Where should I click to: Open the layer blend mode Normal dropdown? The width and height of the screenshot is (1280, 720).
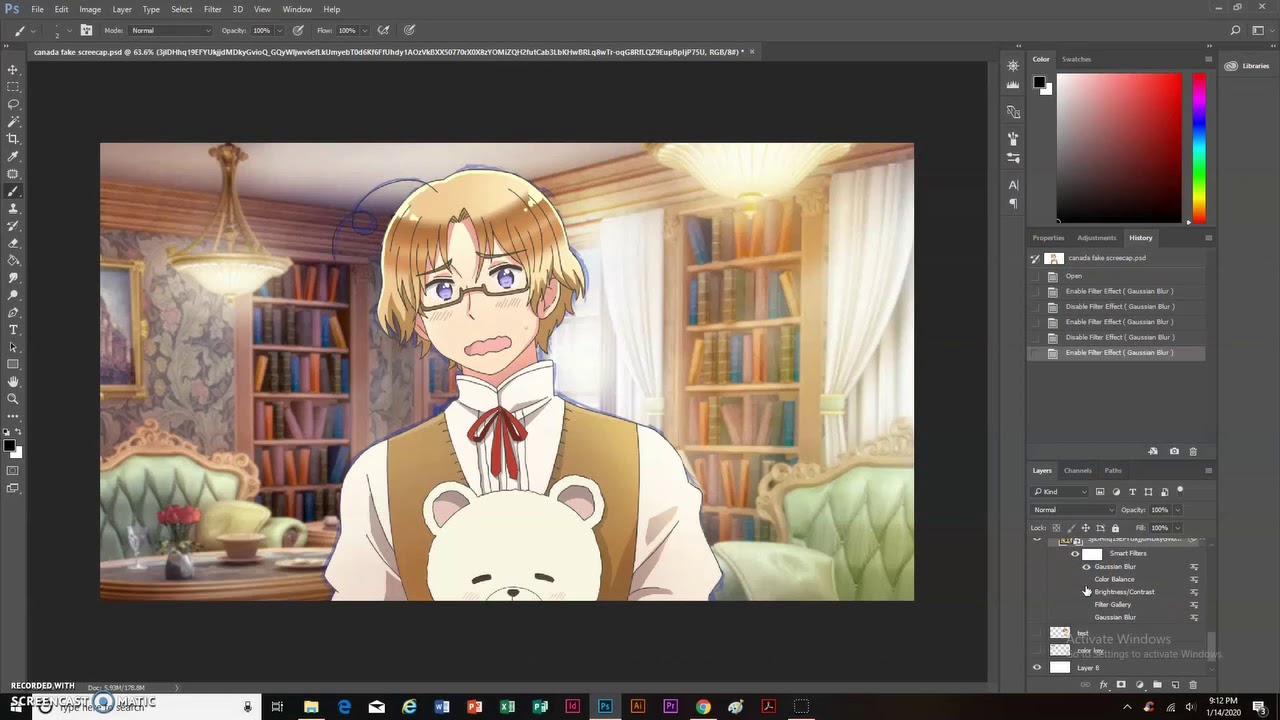(x=1073, y=510)
